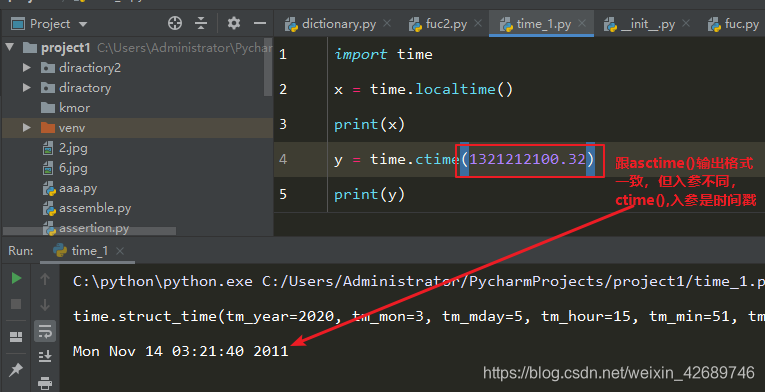The image size is (765, 392).
Task: Close the dictionary.py tab
Action: pos(387,23)
